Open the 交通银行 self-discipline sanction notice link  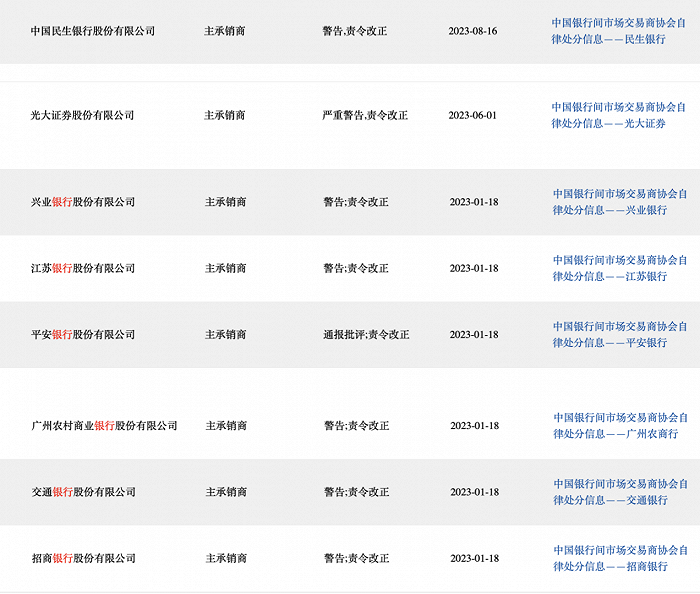pos(620,492)
